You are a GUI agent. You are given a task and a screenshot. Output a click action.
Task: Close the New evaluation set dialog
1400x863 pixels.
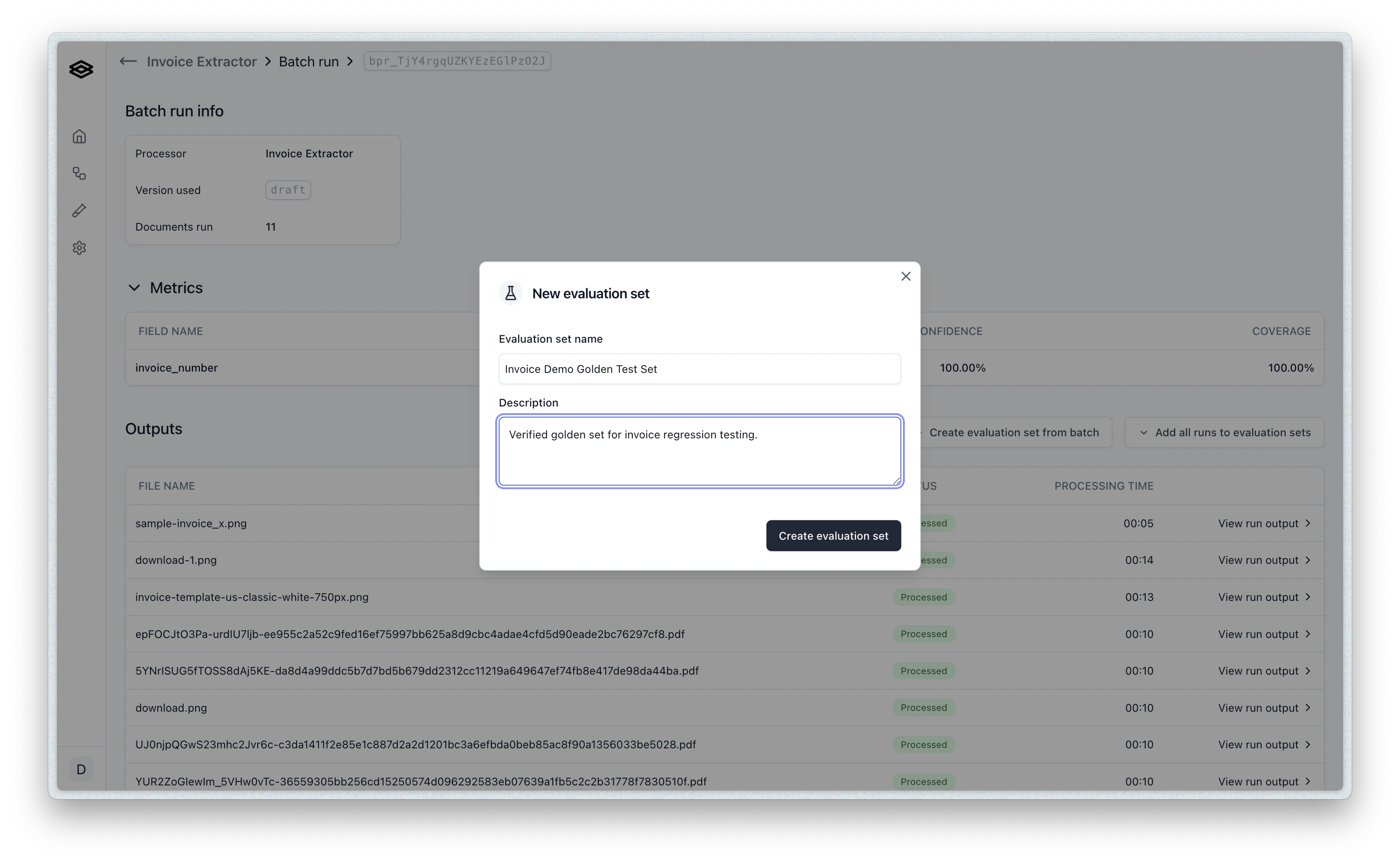(906, 276)
